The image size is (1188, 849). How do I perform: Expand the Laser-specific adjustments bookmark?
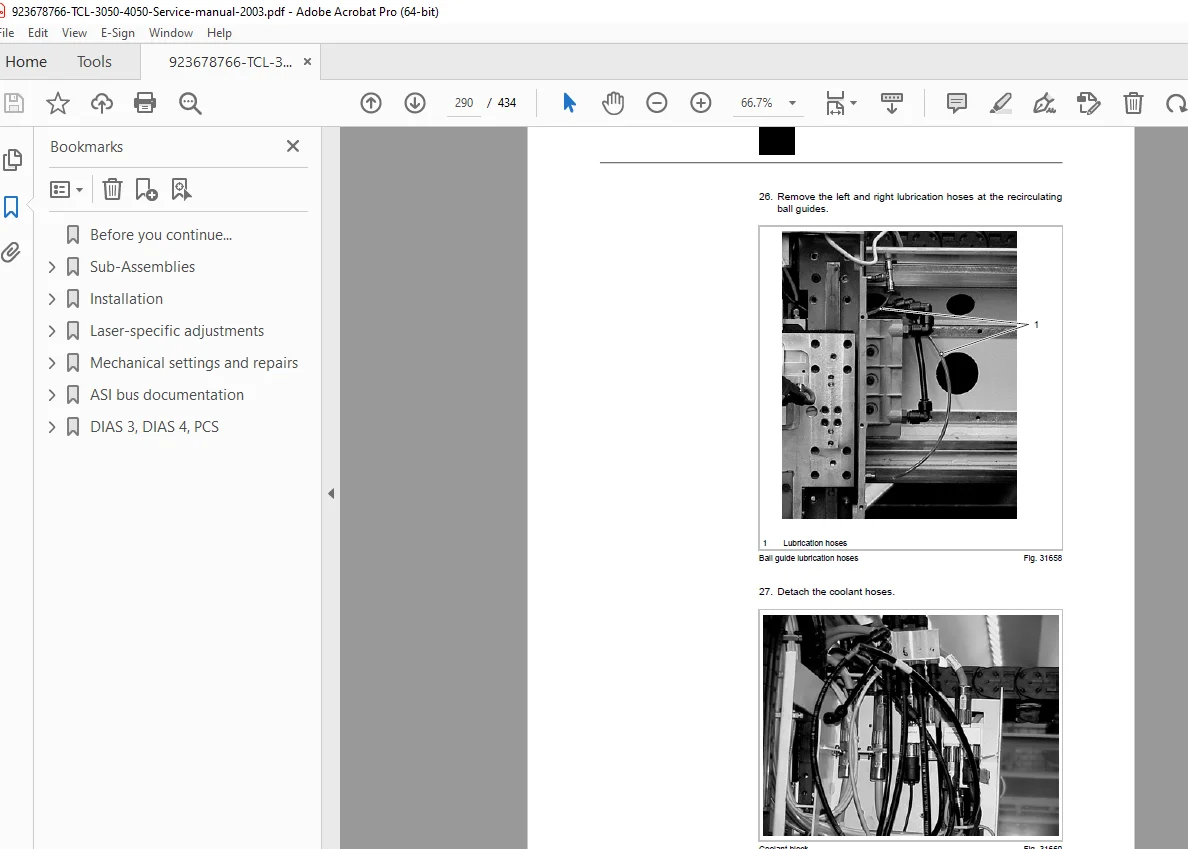(52, 331)
